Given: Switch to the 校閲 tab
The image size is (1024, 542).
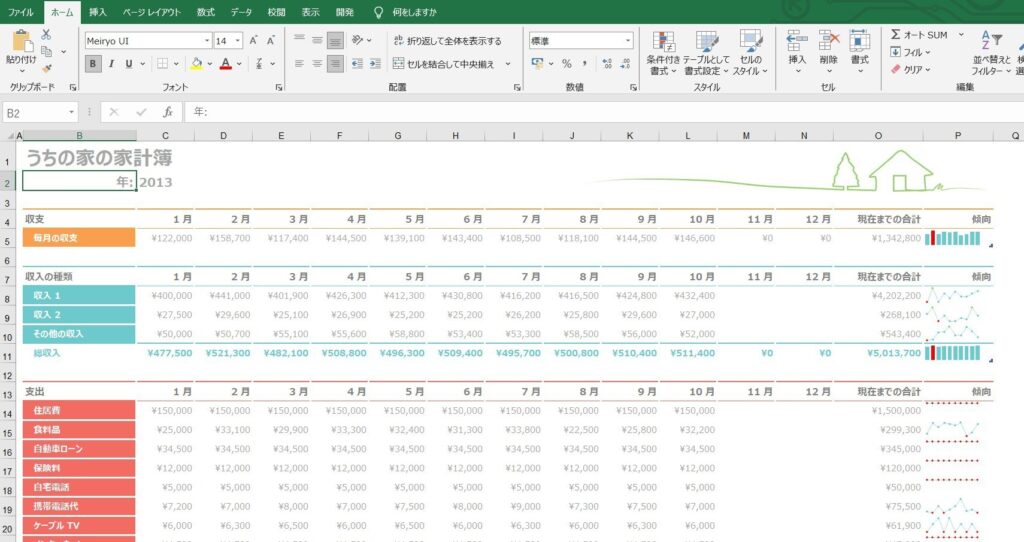Looking at the screenshot, I should tap(276, 12).
